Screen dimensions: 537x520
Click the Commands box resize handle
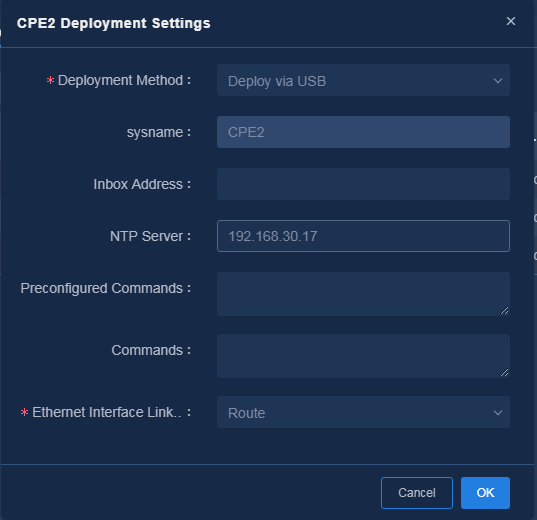pos(504,372)
